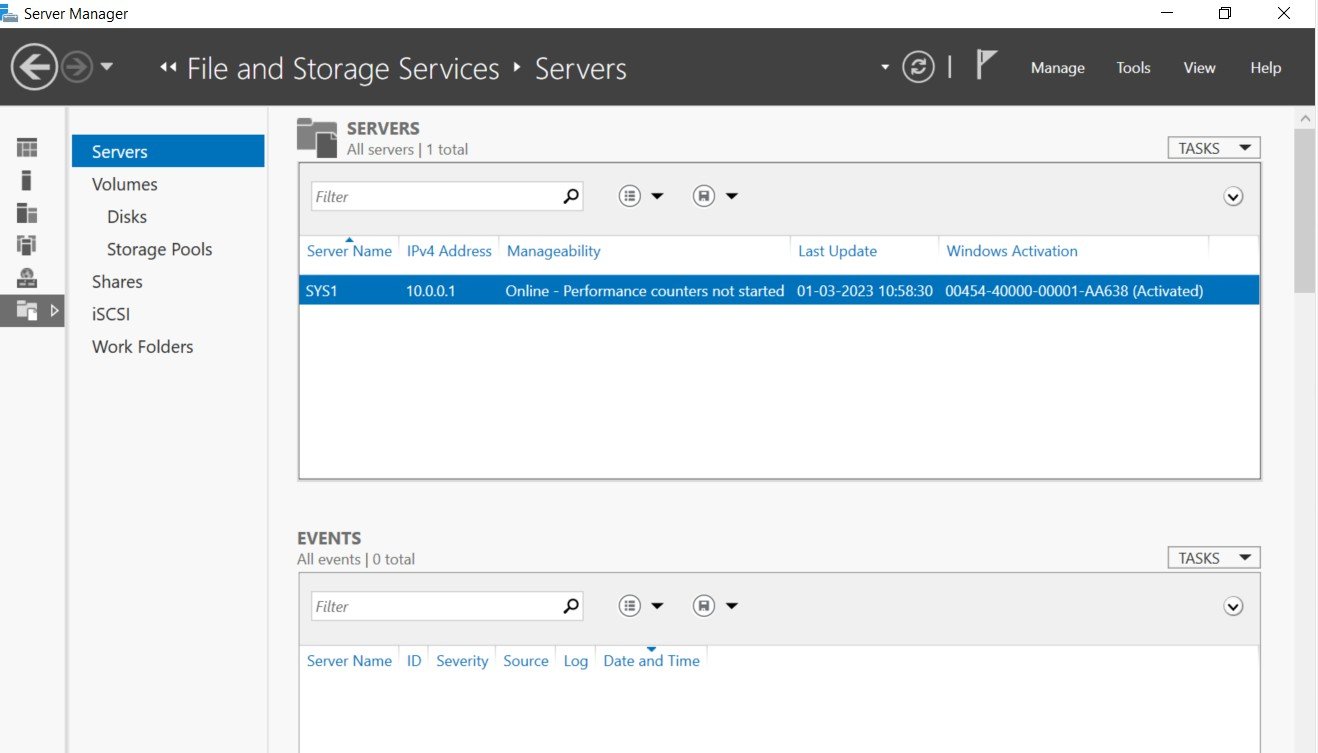Click search magnifier in Servers filter
Viewport: 1318px width, 753px height.
(571, 196)
